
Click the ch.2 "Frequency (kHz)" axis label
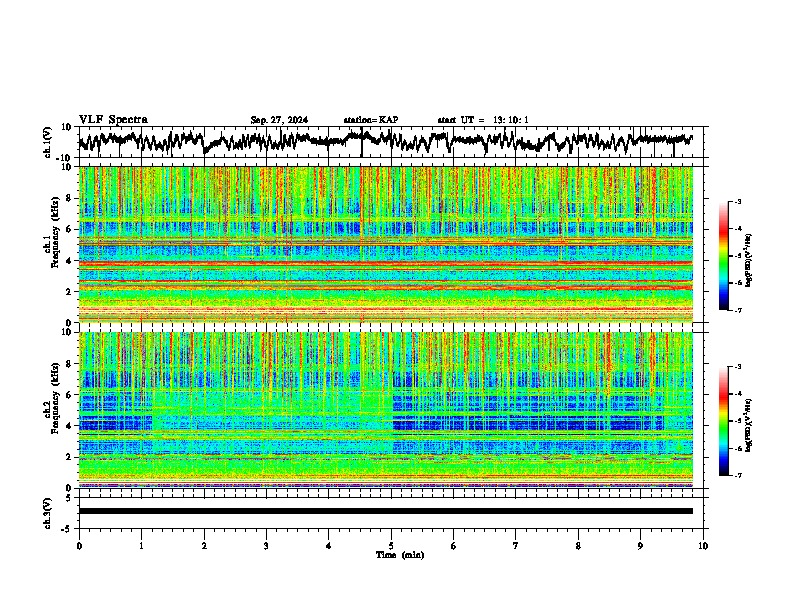pyautogui.click(x=55, y=398)
